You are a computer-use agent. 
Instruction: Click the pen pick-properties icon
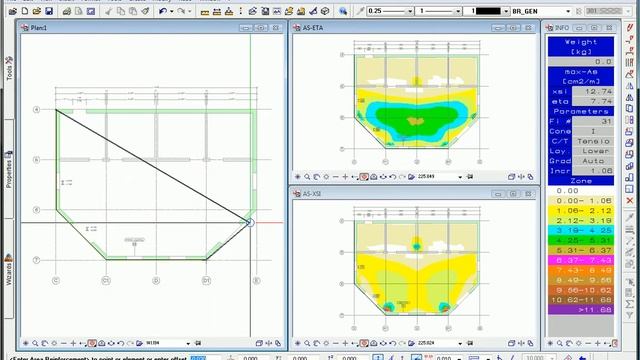pos(360,11)
